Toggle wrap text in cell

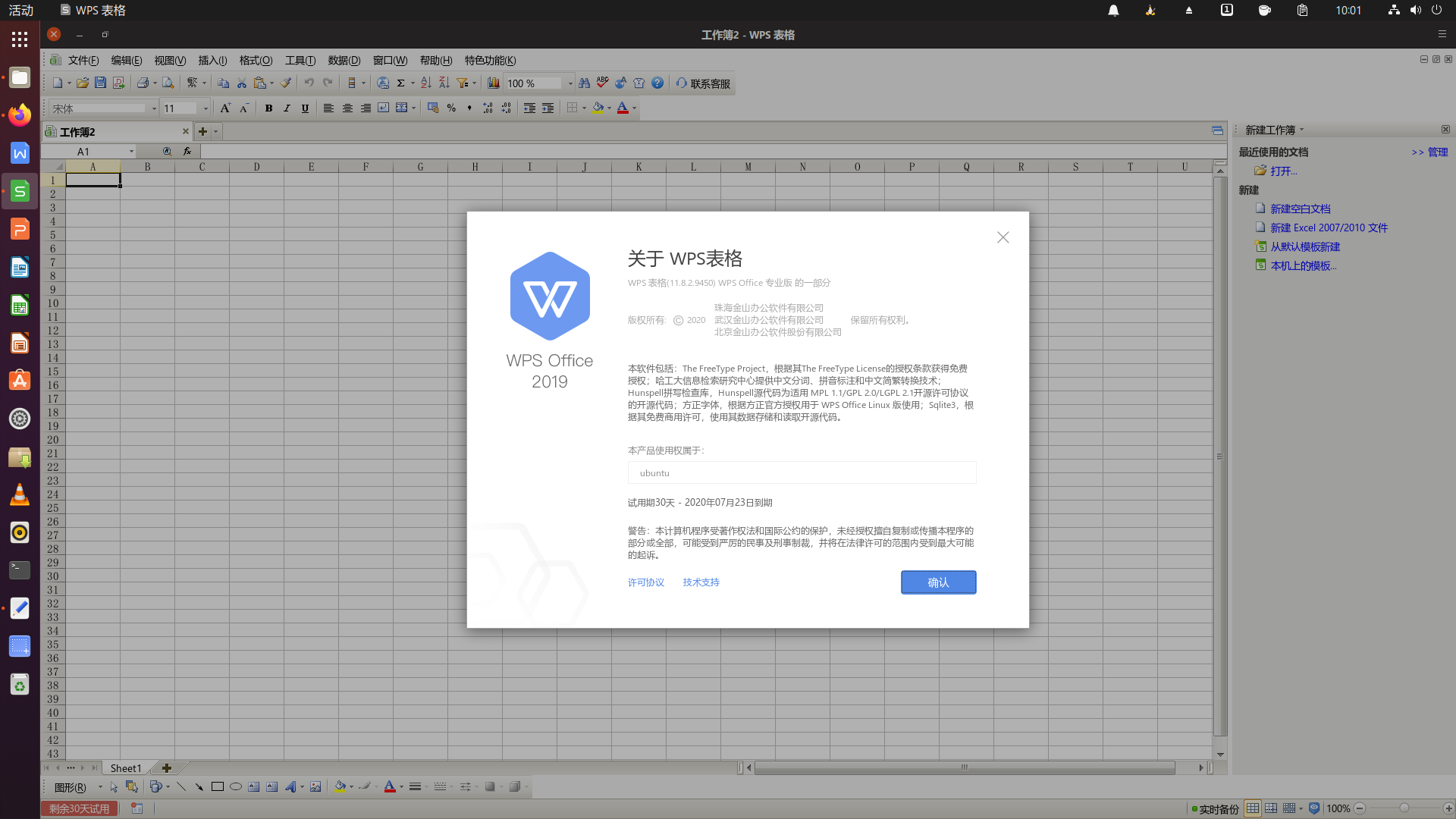click(384, 108)
